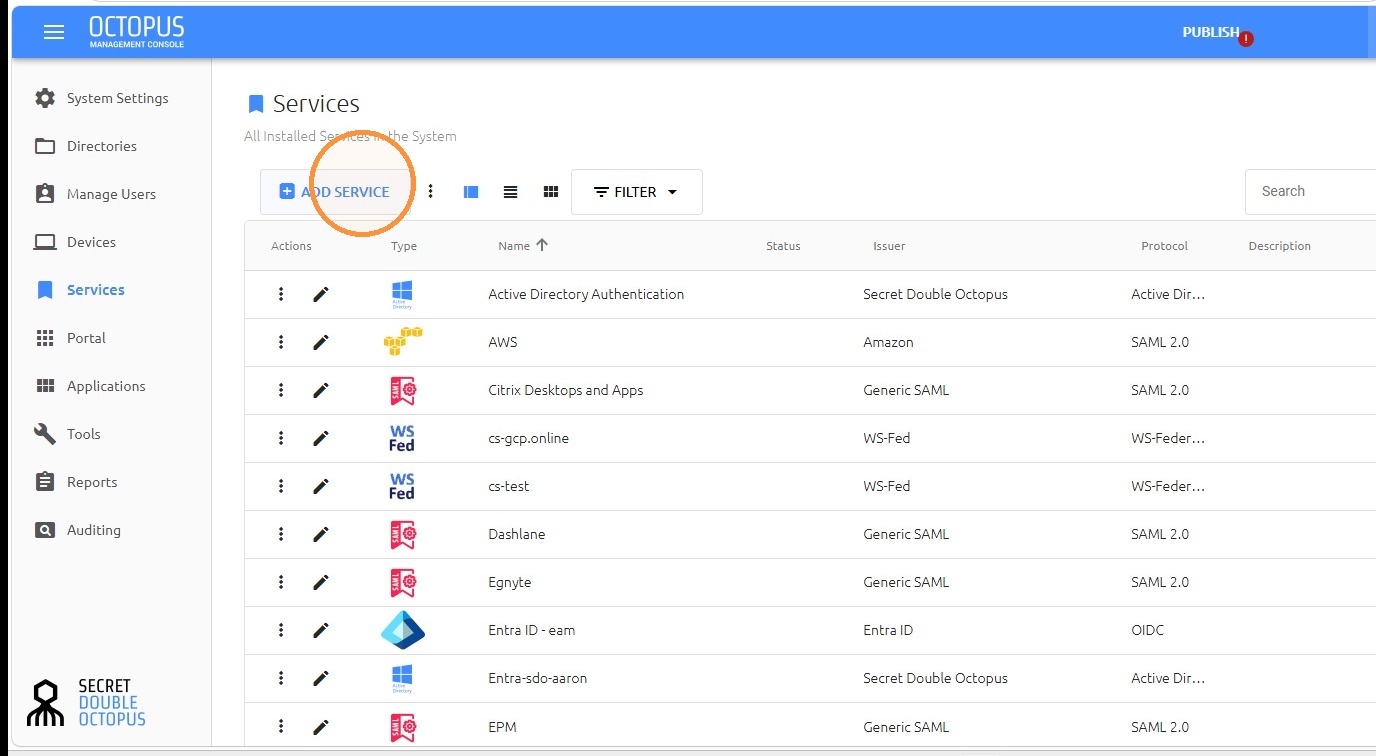The image size is (1376, 756).
Task: Click the System Settings gear icon
Action: 45,98
